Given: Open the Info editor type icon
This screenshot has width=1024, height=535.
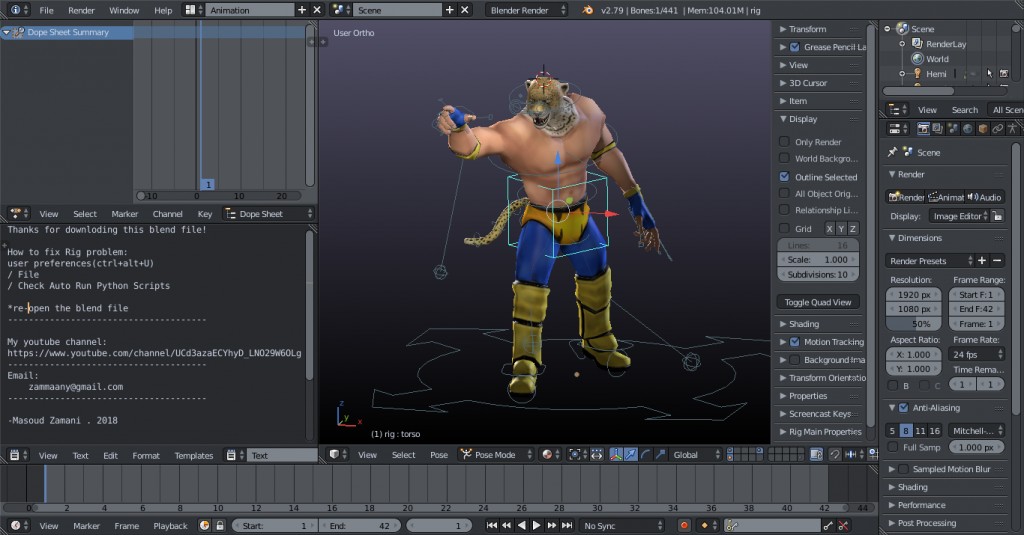Looking at the screenshot, I should click(19, 10).
